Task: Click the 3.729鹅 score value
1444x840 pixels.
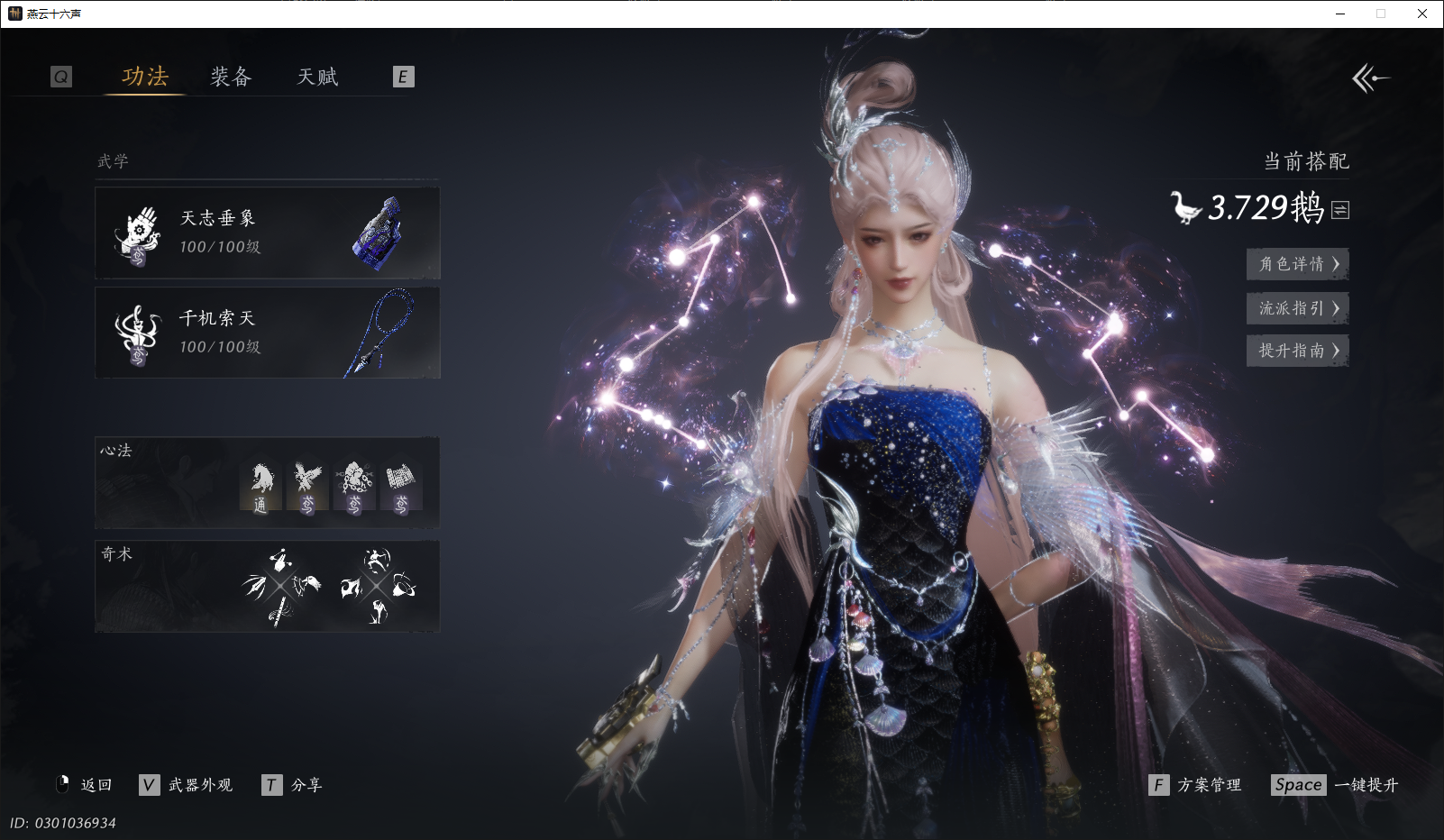Action: pos(1266,208)
